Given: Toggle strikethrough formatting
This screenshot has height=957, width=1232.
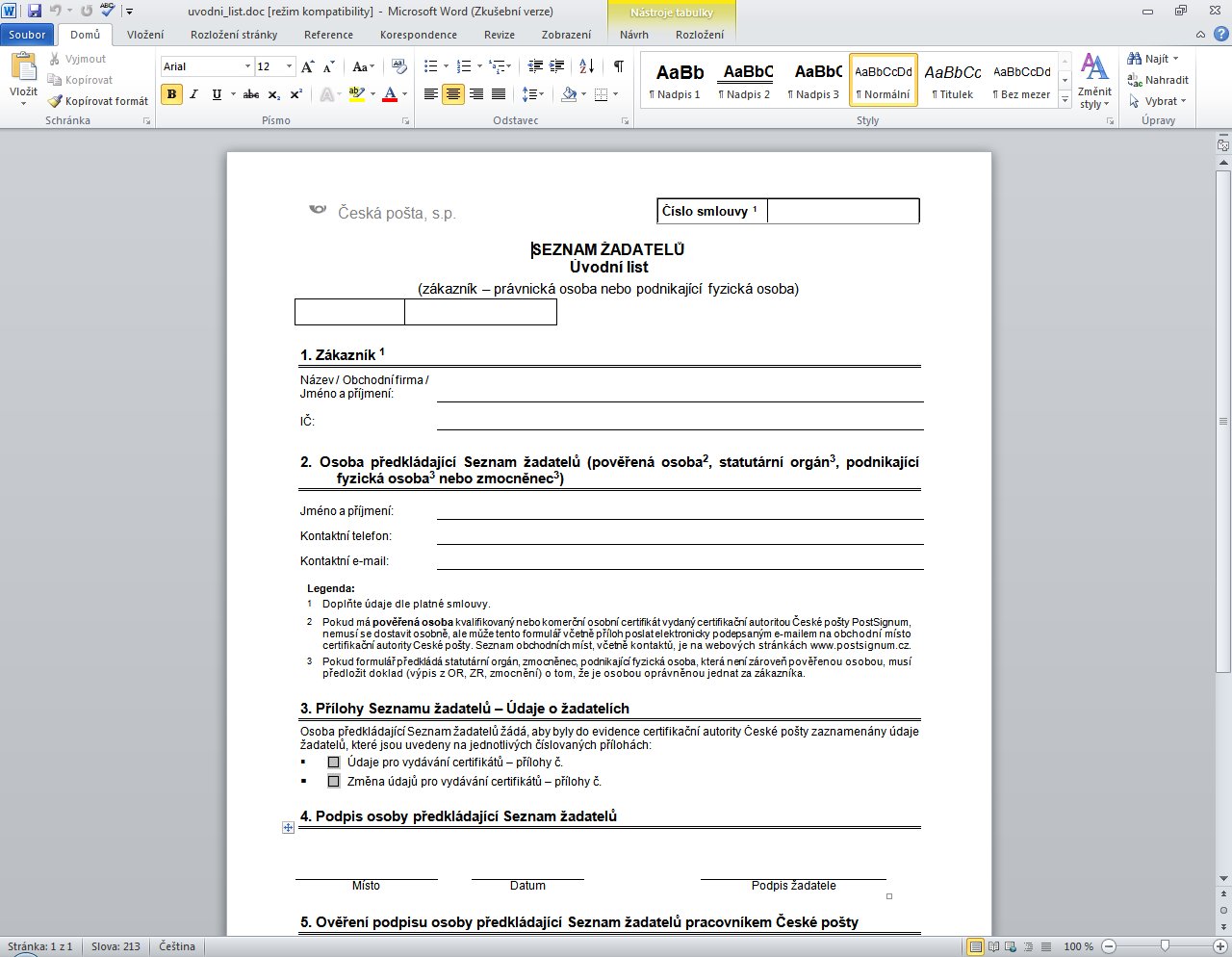Looking at the screenshot, I should [251, 94].
